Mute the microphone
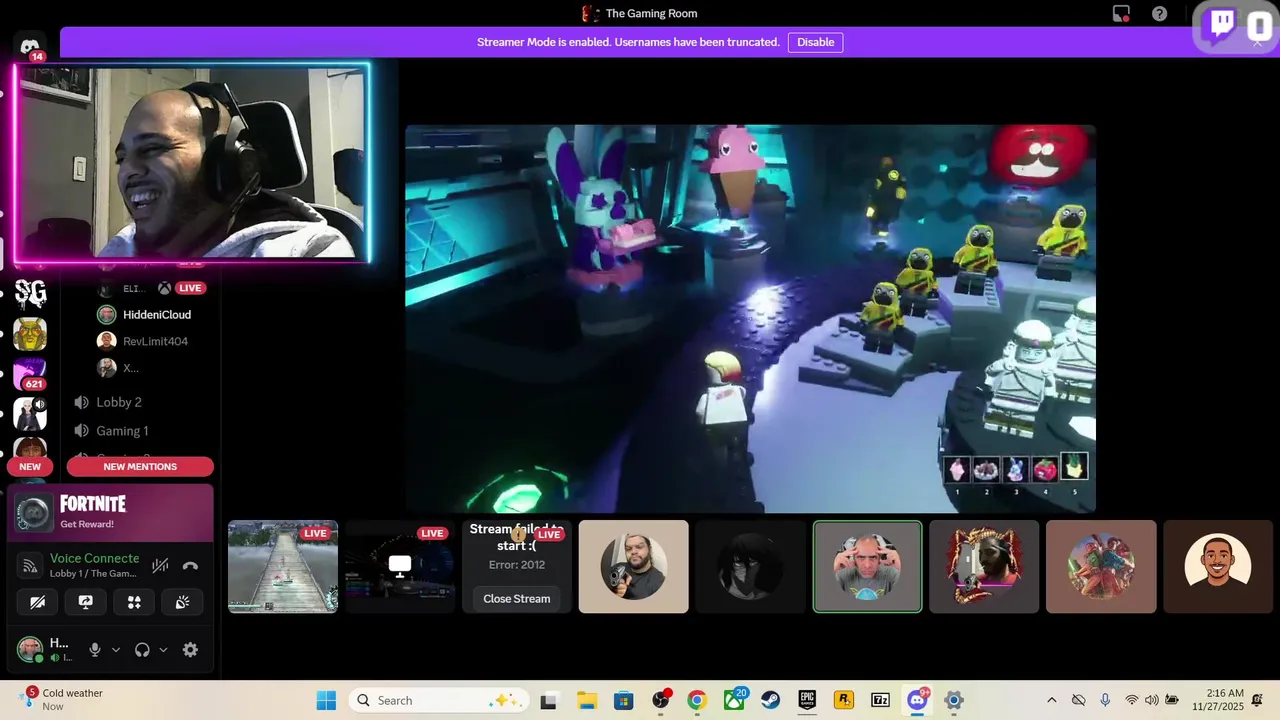 click(95, 650)
